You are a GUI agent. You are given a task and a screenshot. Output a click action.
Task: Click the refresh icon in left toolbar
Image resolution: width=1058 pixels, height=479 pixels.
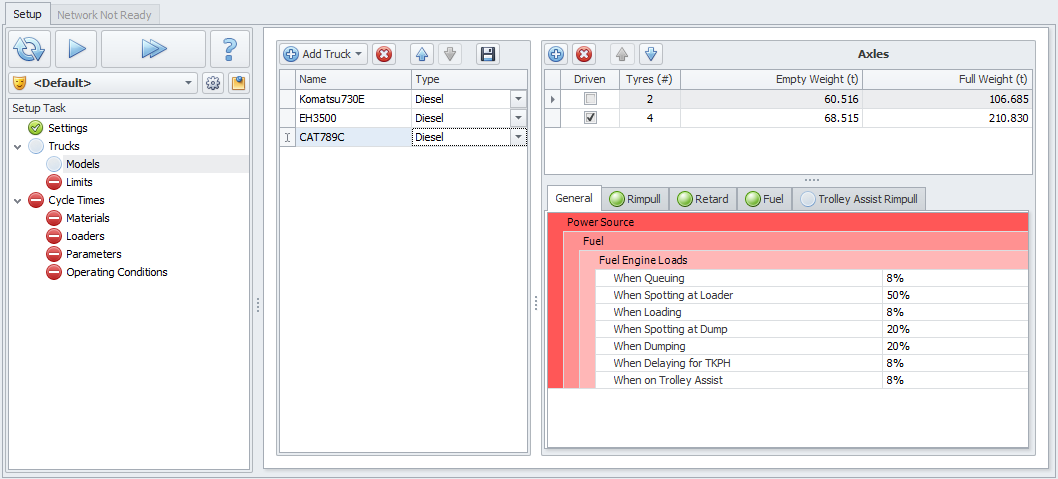[30, 48]
